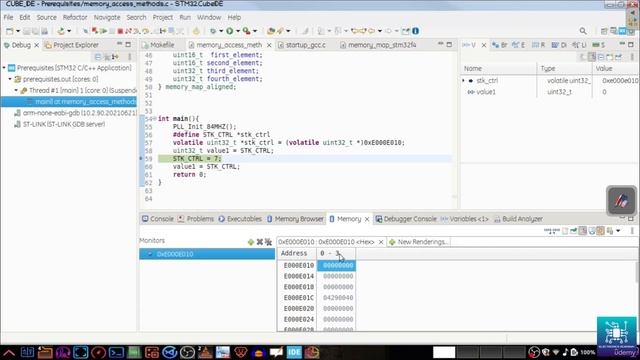The image size is (640, 360).
Task: Toggle breakpoint marker beside line 59
Action: coord(141,158)
